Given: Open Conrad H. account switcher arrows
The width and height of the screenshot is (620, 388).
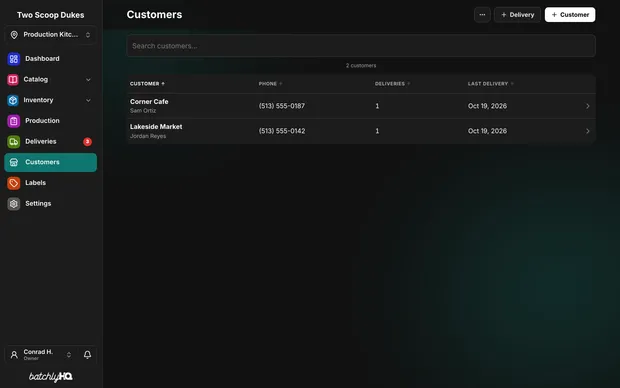Looking at the screenshot, I should point(69,355).
